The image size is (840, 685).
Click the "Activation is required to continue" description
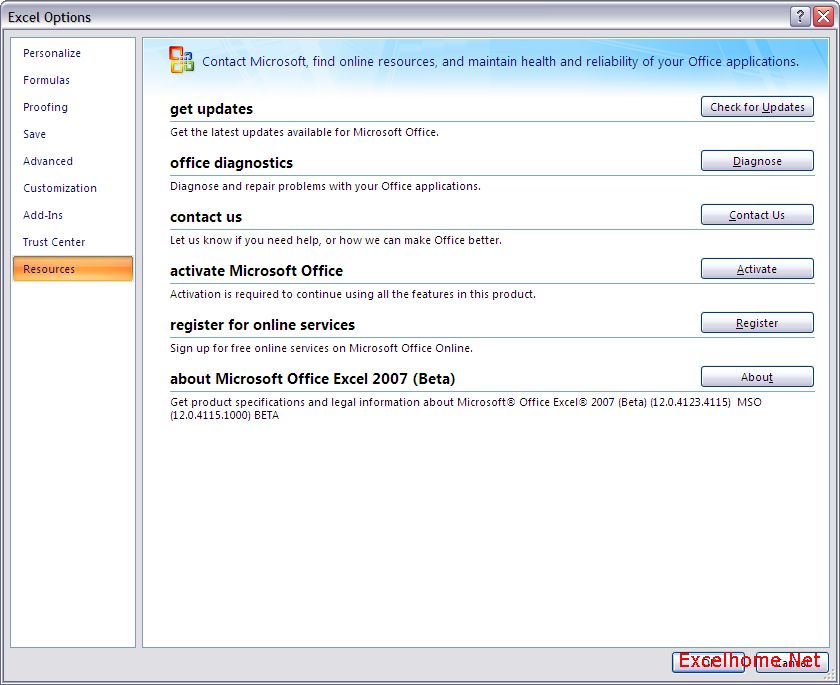coord(353,294)
